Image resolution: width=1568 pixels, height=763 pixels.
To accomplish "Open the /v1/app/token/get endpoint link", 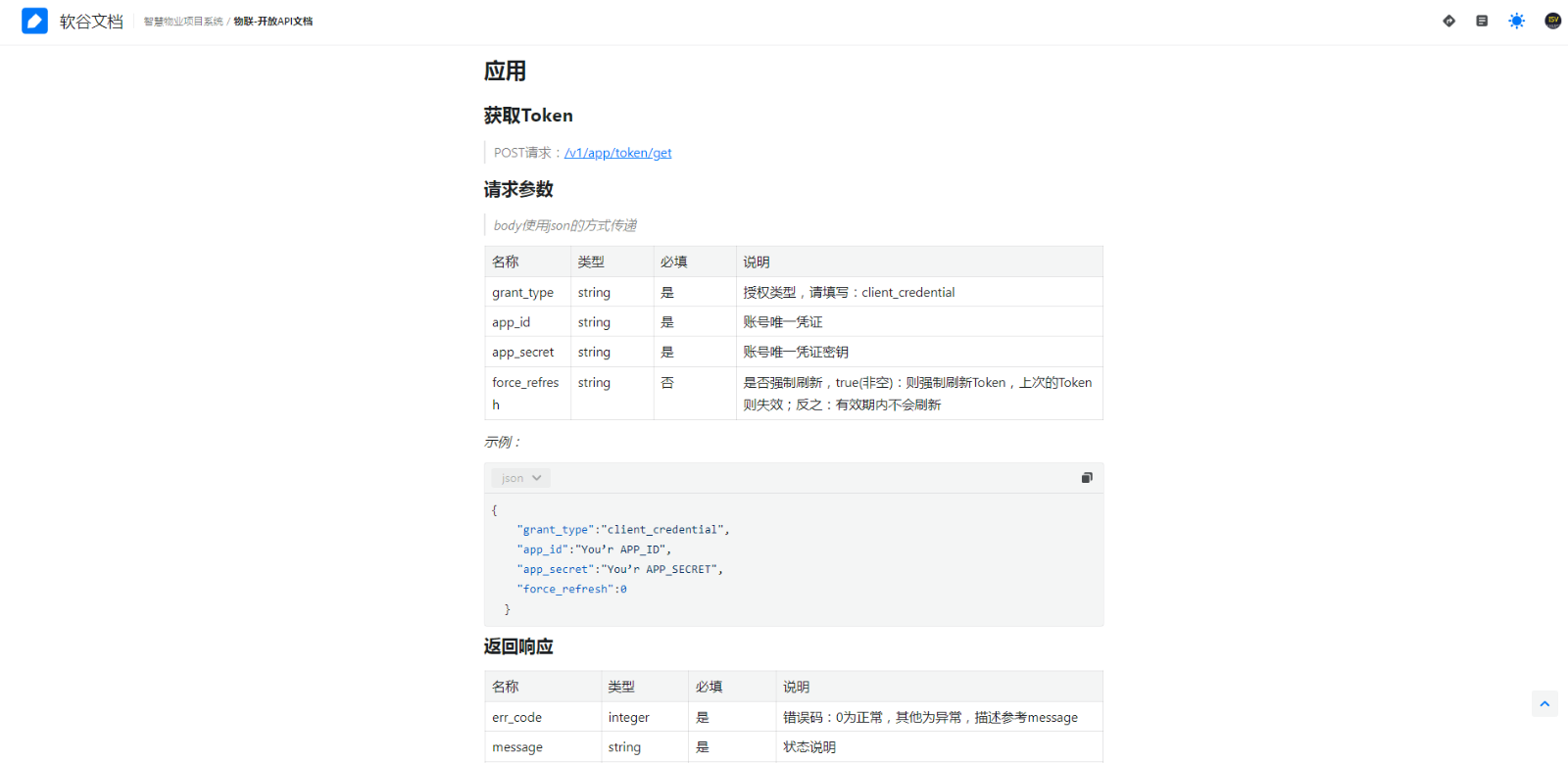I will [x=617, y=153].
